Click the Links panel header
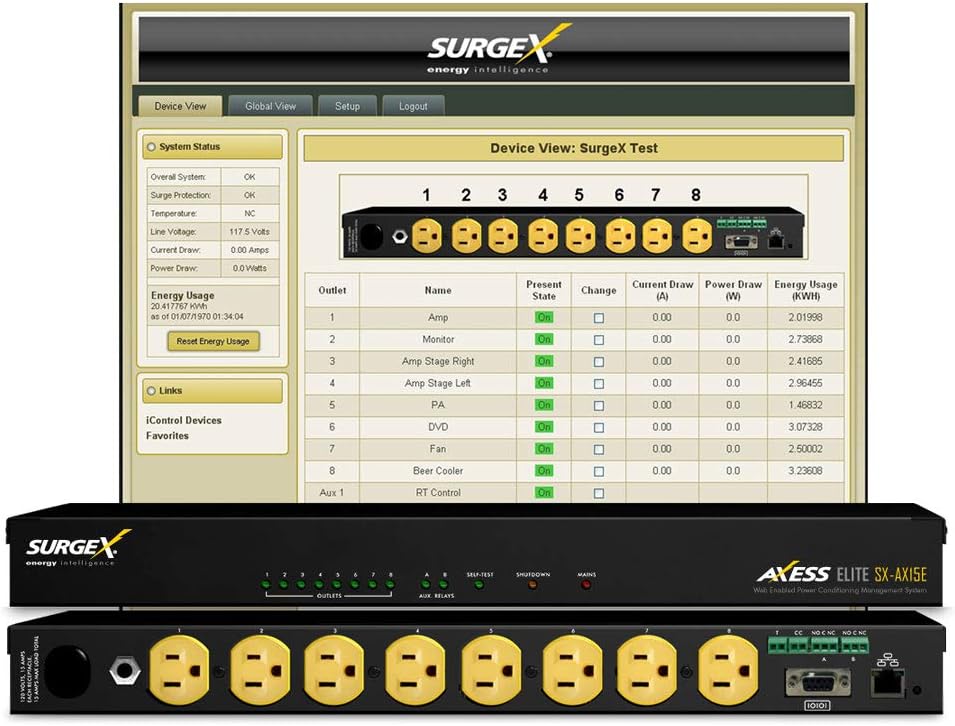 point(213,391)
